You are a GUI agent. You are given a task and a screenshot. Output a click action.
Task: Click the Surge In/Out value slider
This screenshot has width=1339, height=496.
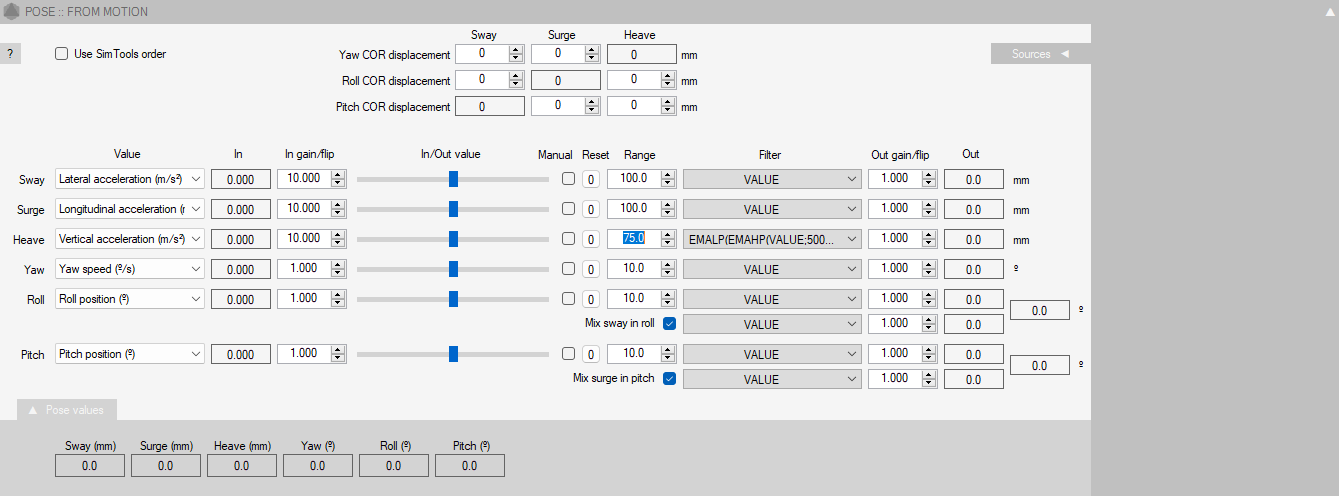click(x=453, y=210)
